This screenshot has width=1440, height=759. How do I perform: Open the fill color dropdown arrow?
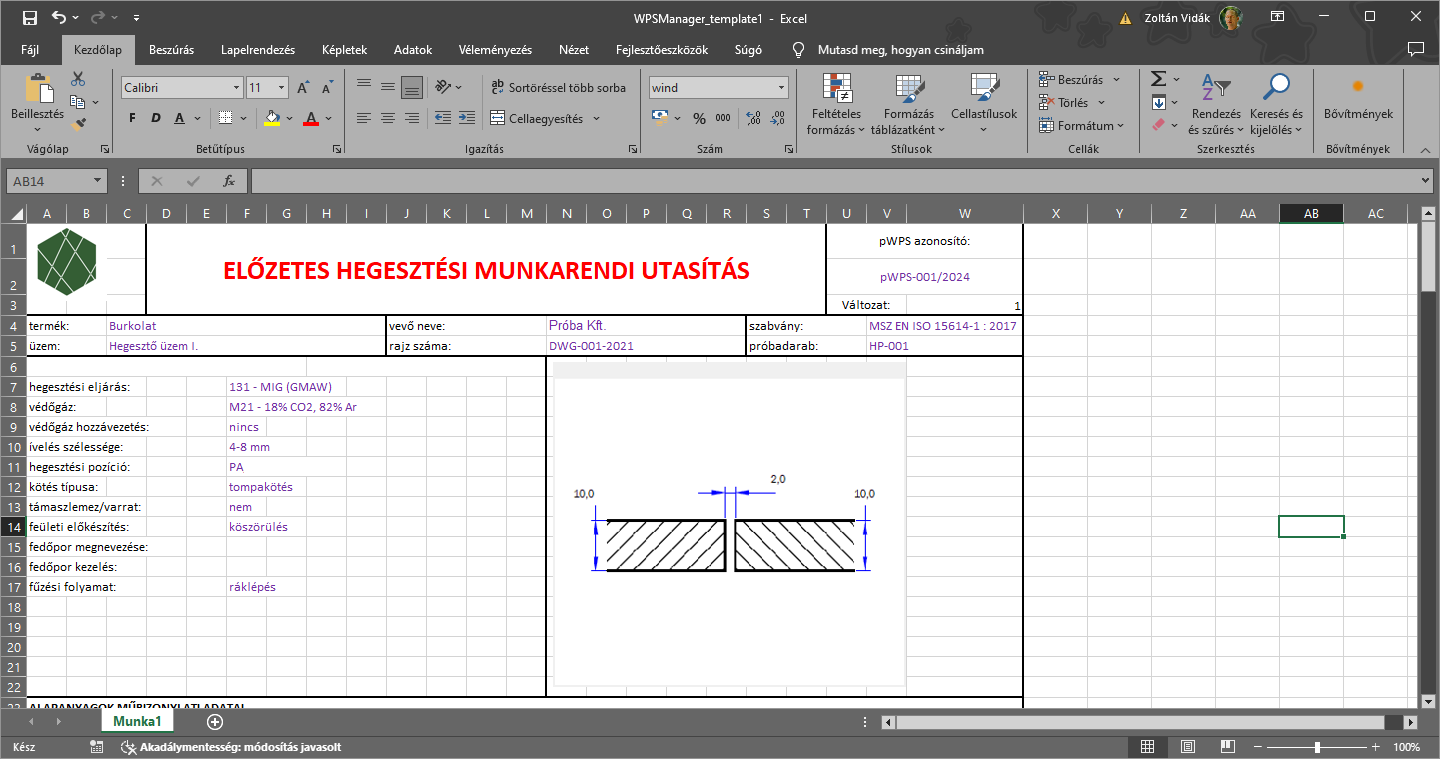tap(288, 118)
